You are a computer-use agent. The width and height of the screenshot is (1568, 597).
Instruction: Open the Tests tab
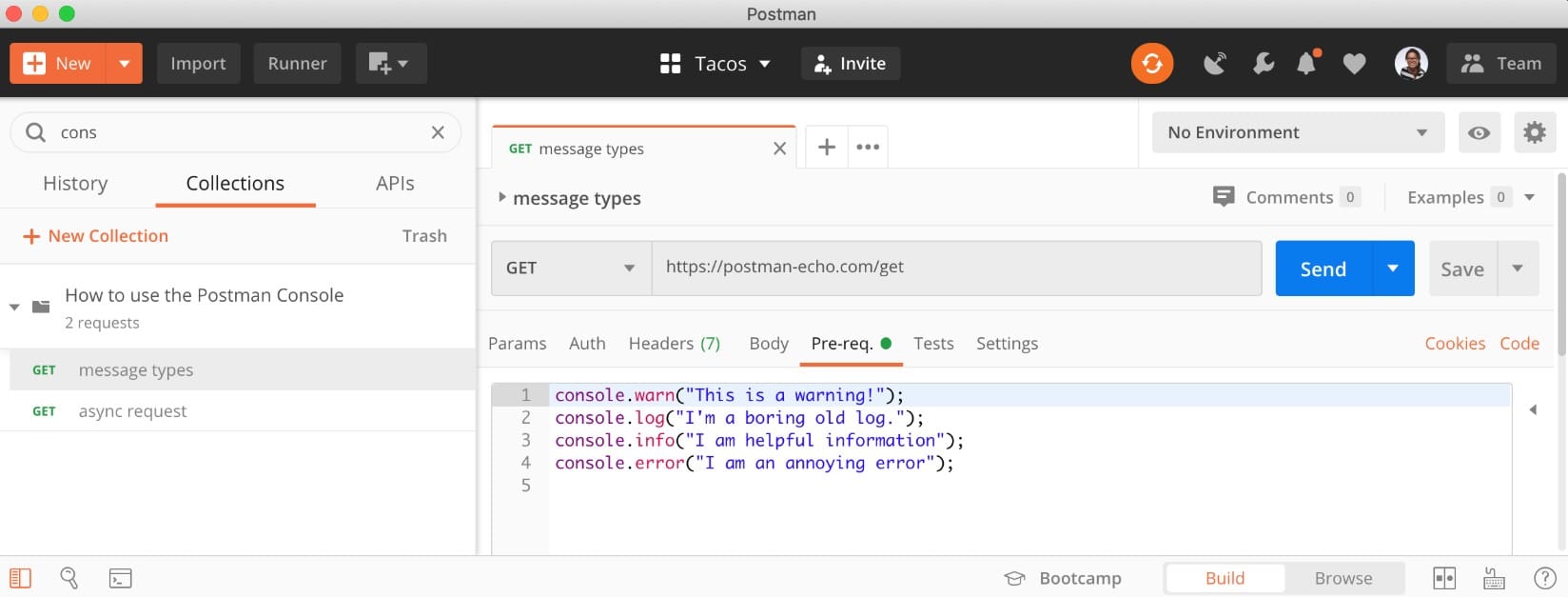933,344
